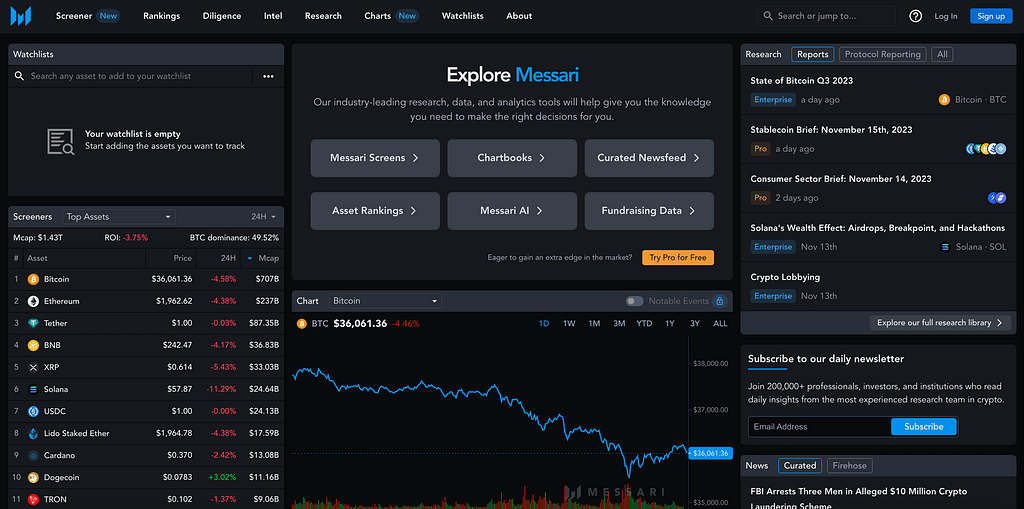The width and height of the screenshot is (1024, 509).
Task: Set chart range to 1W
Action: [569, 323]
